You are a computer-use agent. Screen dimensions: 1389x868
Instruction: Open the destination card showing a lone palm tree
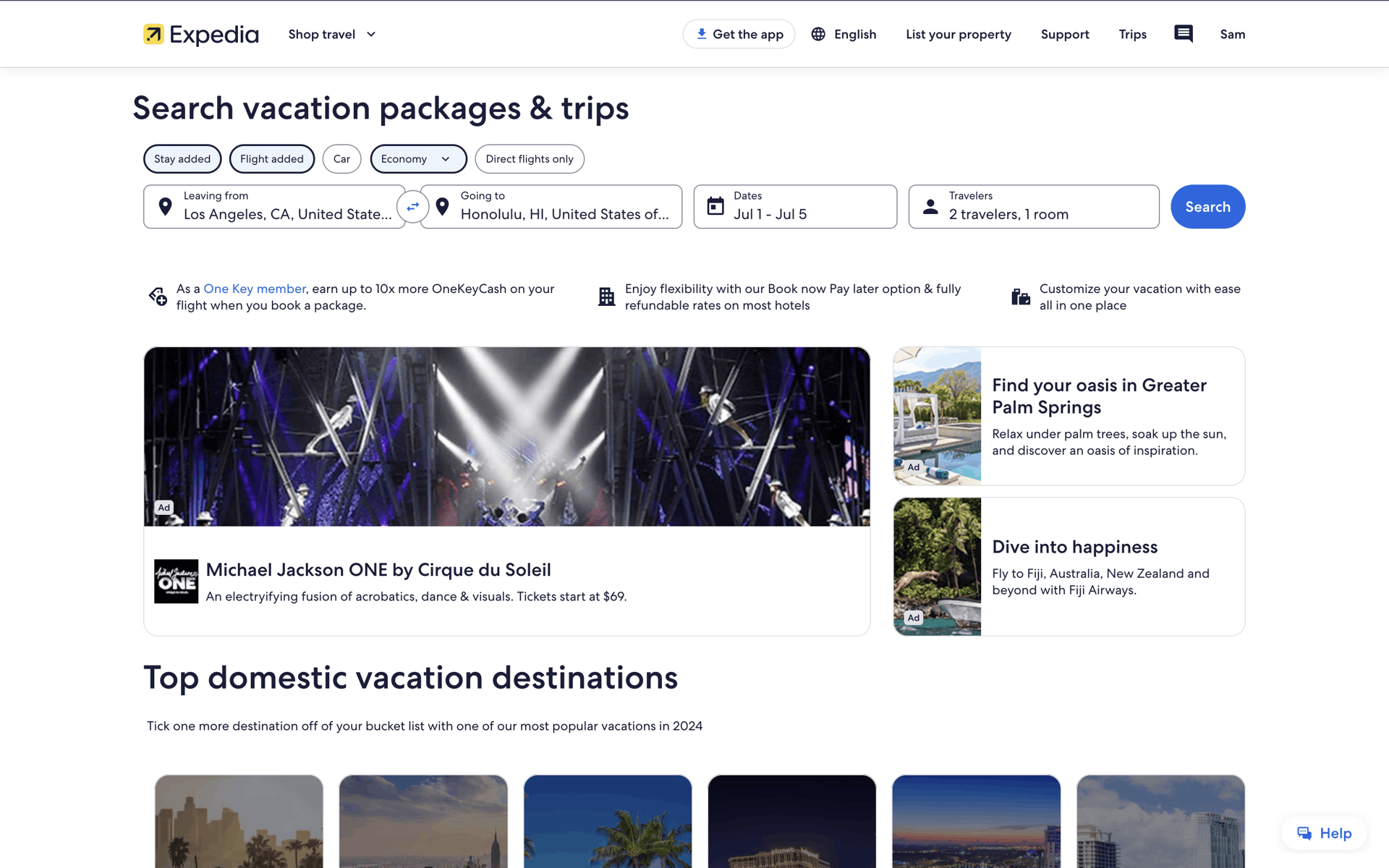608,821
